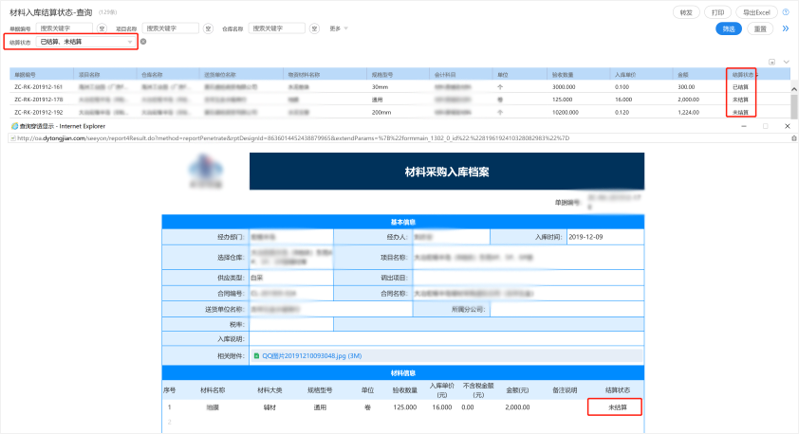Minimize the Internet Explorer popup window
This screenshot has height=434, width=799.
click(x=743, y=126)
